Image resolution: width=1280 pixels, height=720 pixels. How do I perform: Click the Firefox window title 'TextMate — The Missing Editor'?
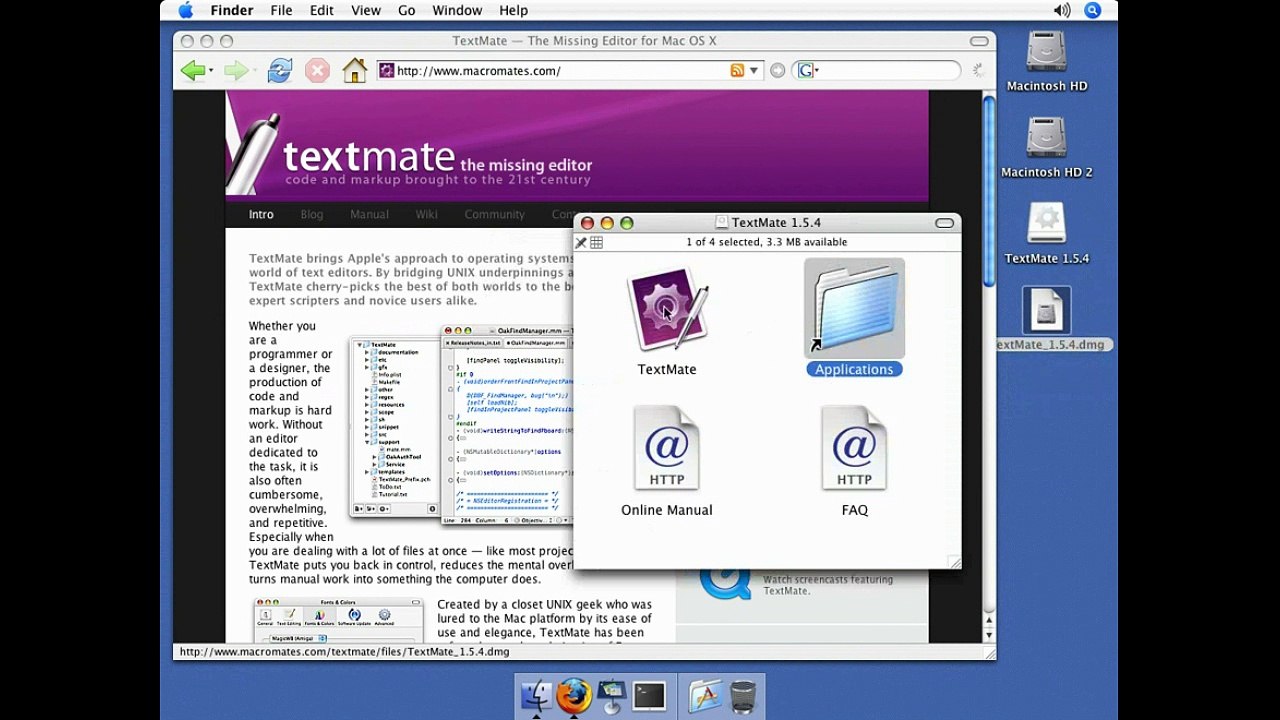(x=584, y=41)
